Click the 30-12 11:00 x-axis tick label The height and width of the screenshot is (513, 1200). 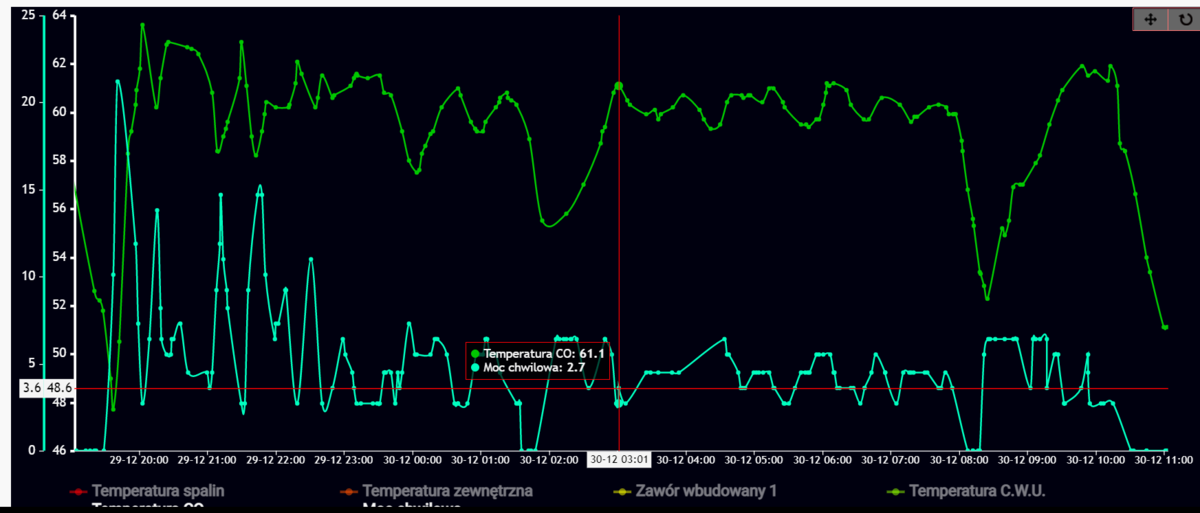1163,461
